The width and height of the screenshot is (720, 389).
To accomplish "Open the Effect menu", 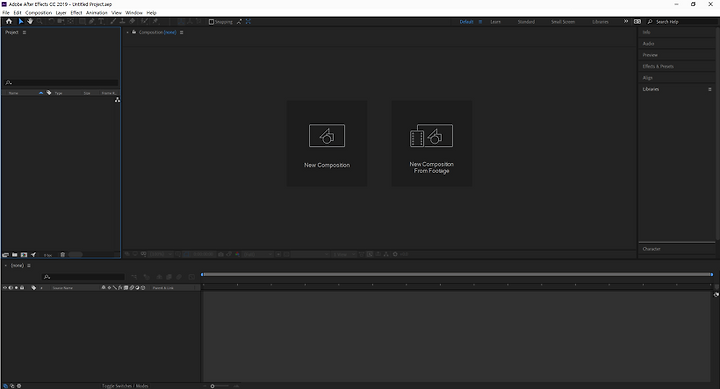I will point(76,13).
